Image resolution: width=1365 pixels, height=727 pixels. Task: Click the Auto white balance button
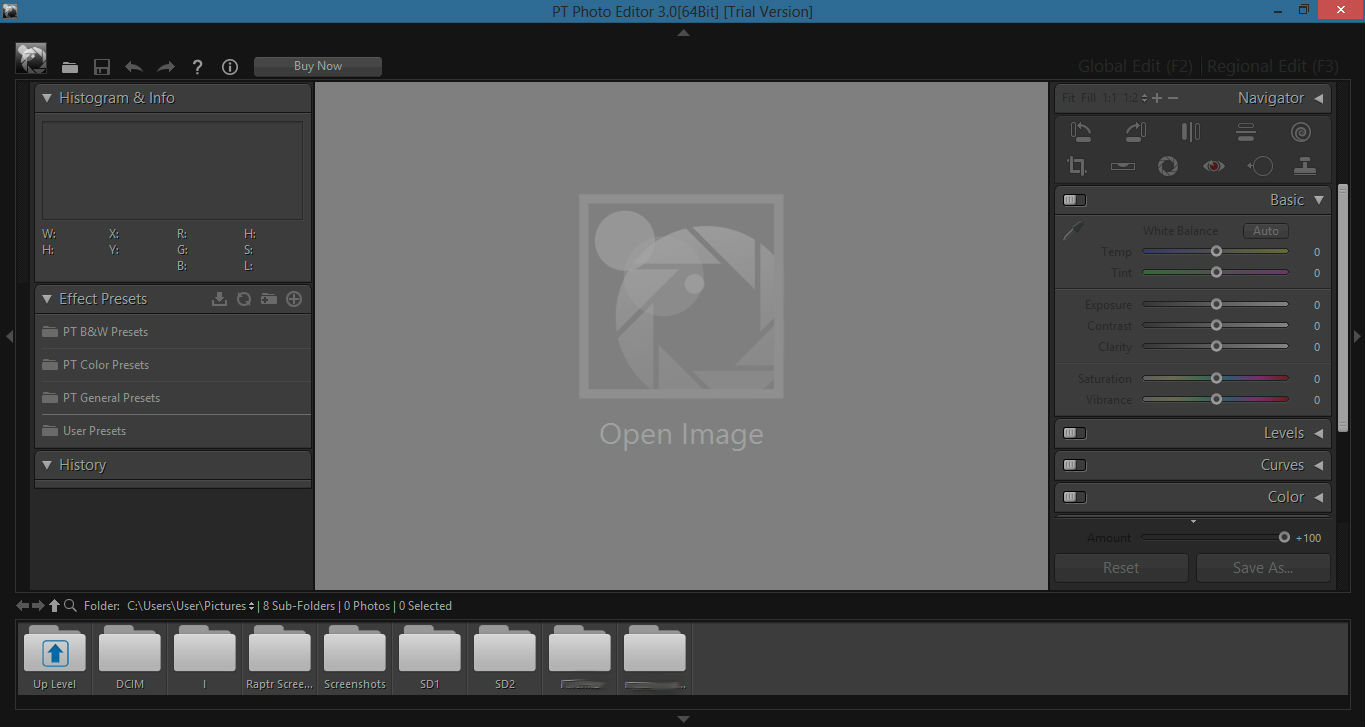tap(1265, 231)
